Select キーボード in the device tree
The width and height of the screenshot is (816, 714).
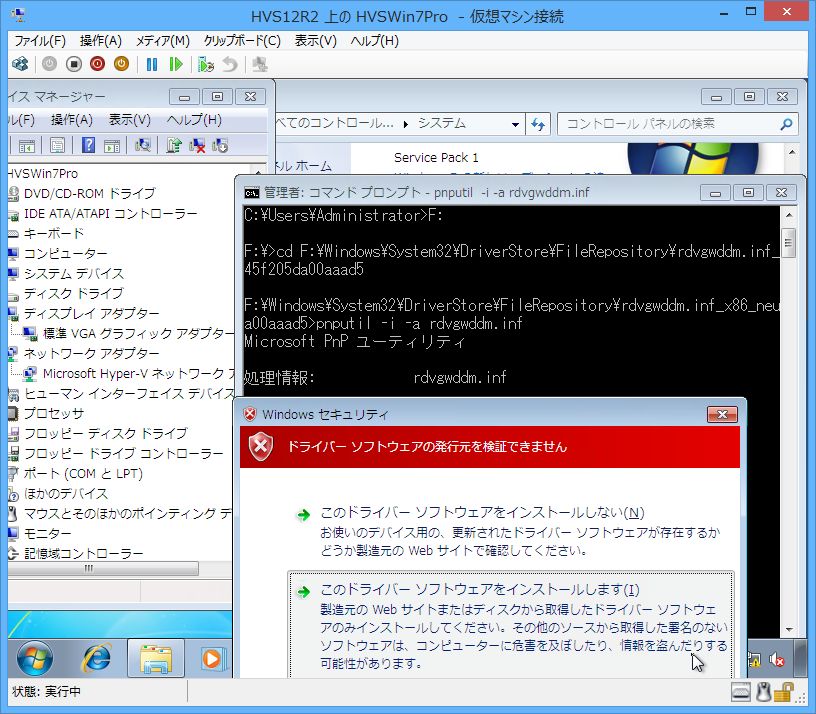(x=54, y=233)
